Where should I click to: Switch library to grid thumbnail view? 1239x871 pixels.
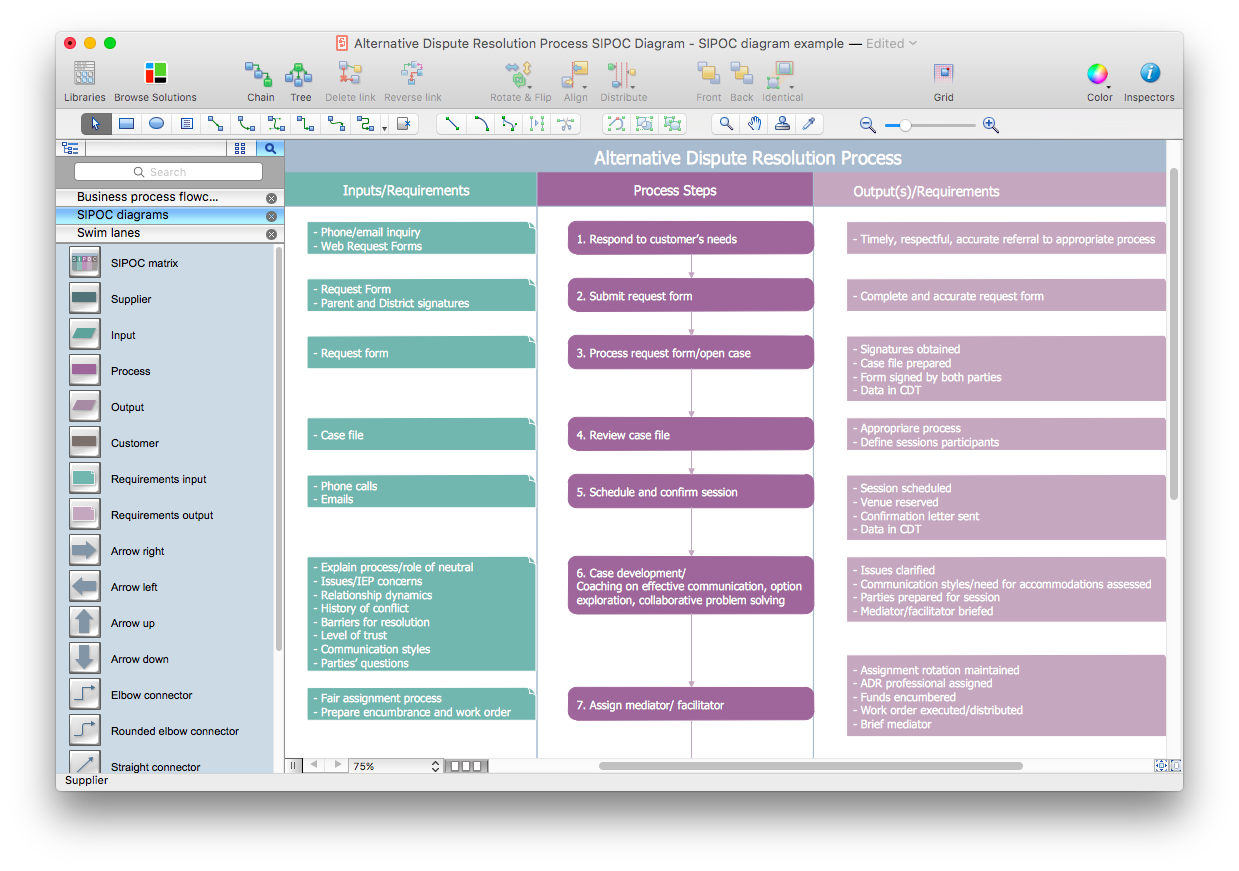tap(240, 148)
